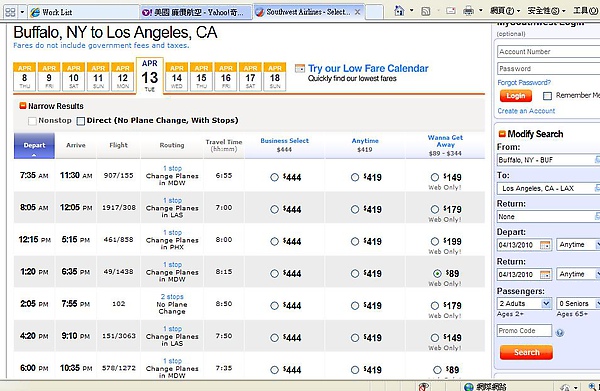The width and height of the screenshot is (600, 391).
Task: Collapse Narrow Results orange icon
Action: [23, 106]
